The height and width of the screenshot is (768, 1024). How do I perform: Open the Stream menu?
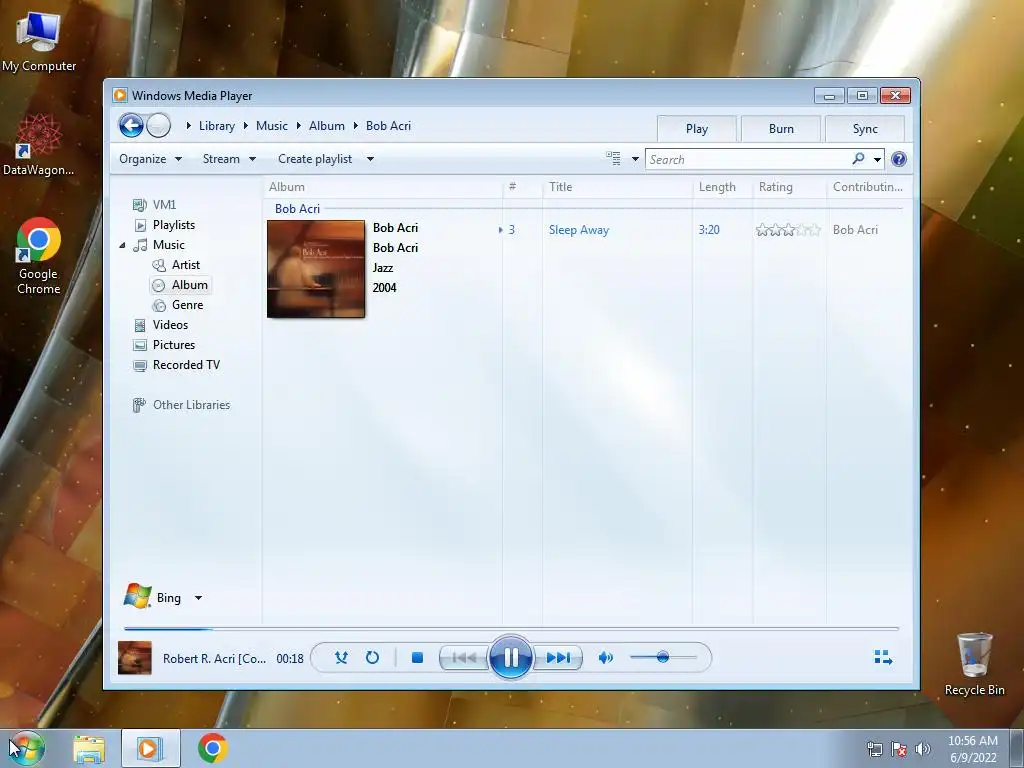tap(229, 159)
